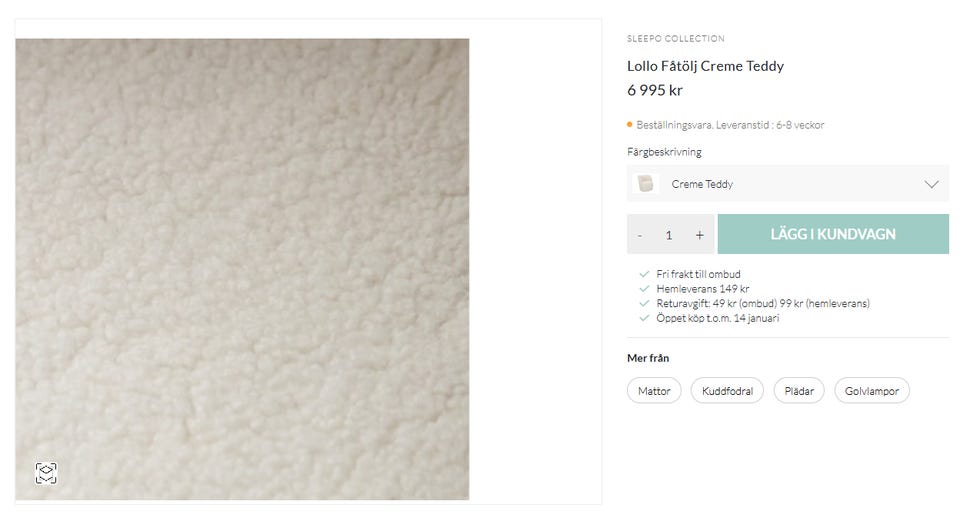Select the Creme Teddy color swatch thumbnail
960x518 pixels.
coord(647,184)
